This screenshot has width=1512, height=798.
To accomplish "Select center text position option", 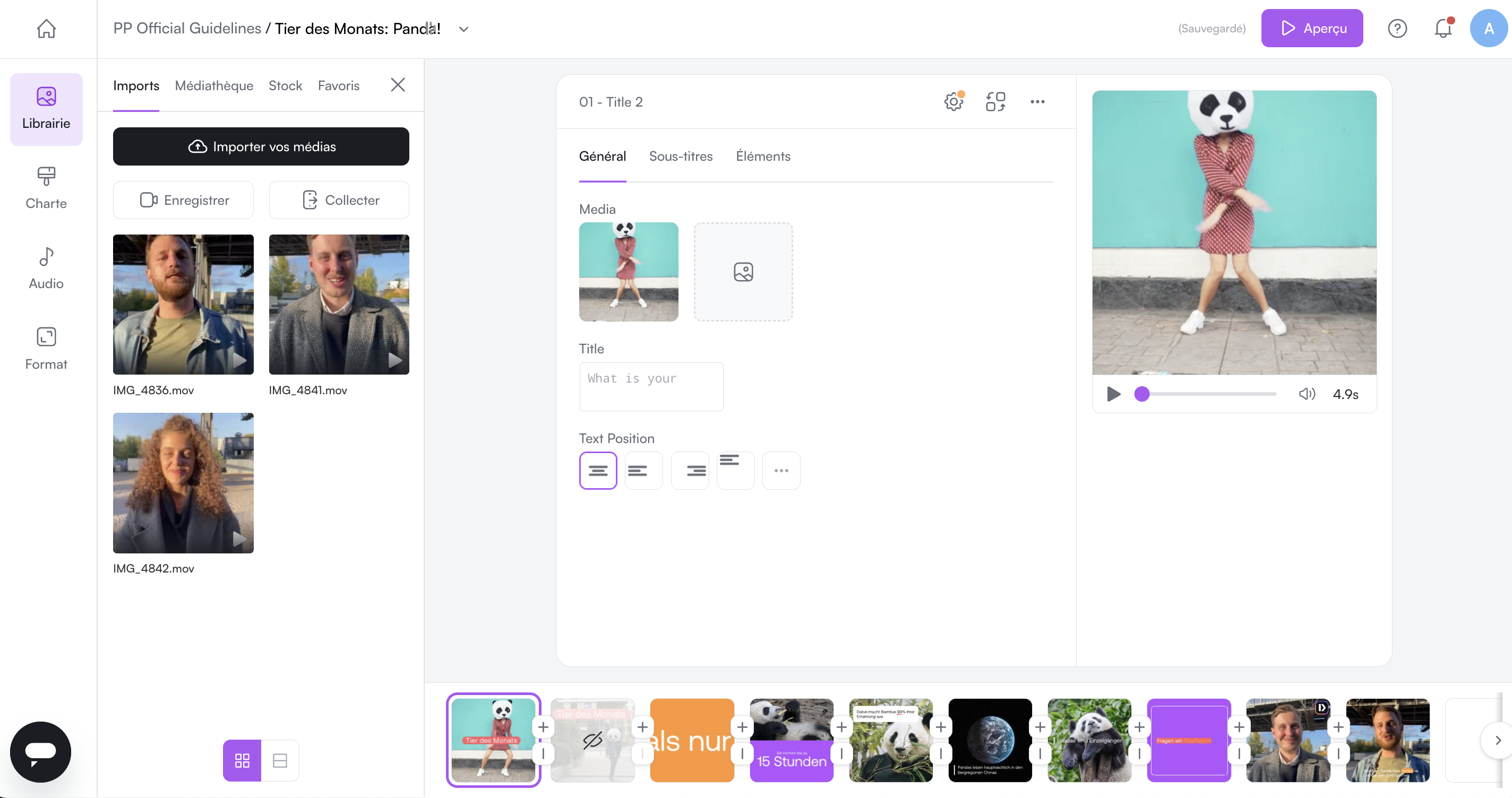I will (597, 471).
